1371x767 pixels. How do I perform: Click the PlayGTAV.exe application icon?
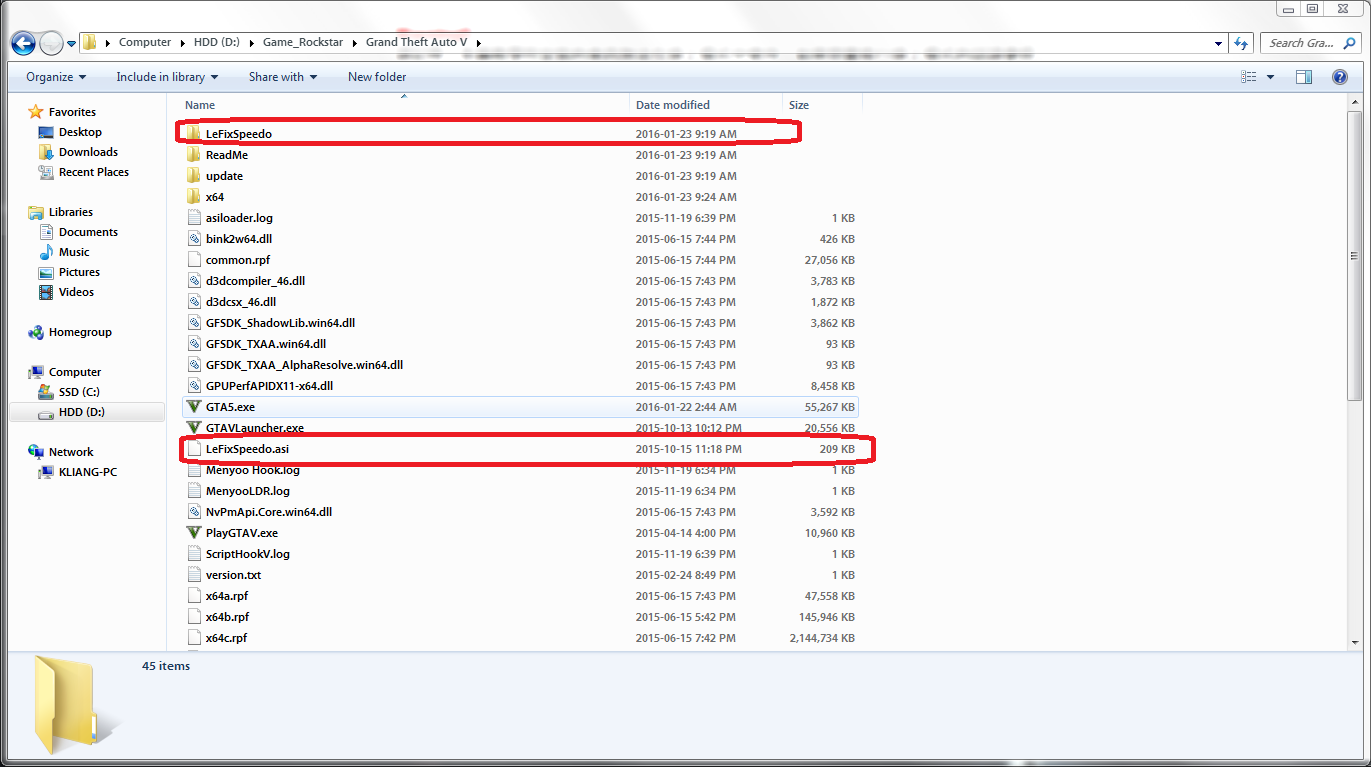pyautogui.click(x=194, y=533)
